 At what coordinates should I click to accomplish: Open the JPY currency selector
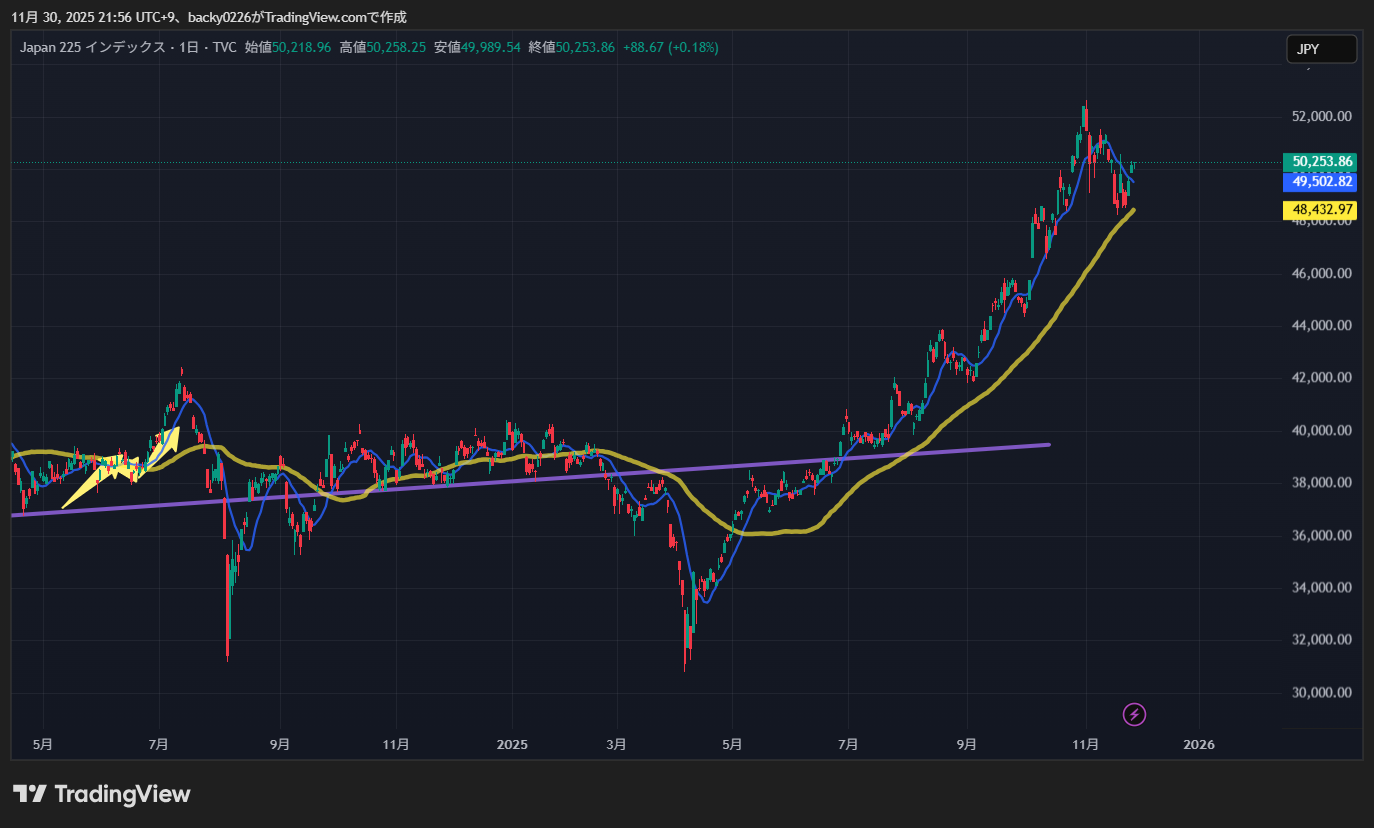click(x=1320, y=49)
